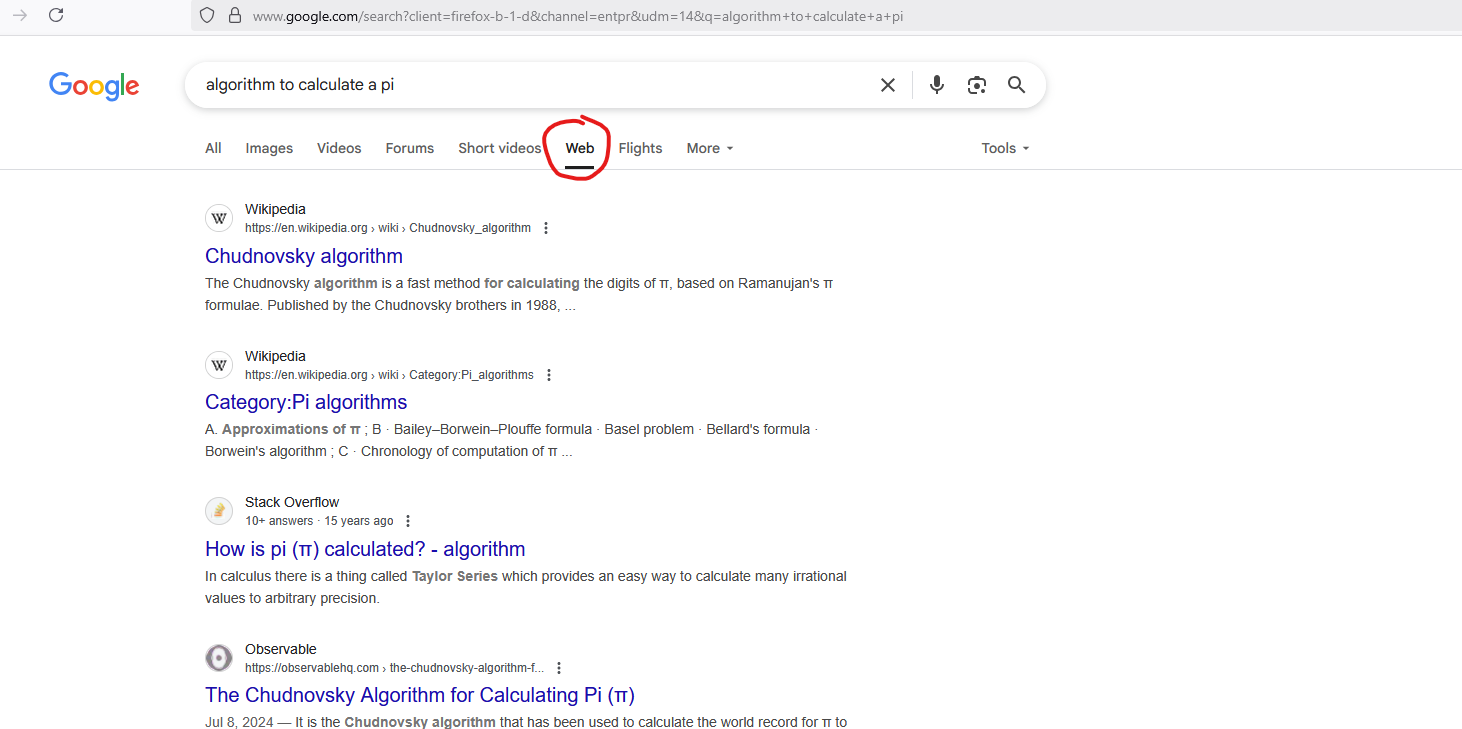The image size is (1462, 729).
Task: Open three-dot menu for Stack Overflow result
Action: (408, 521)
